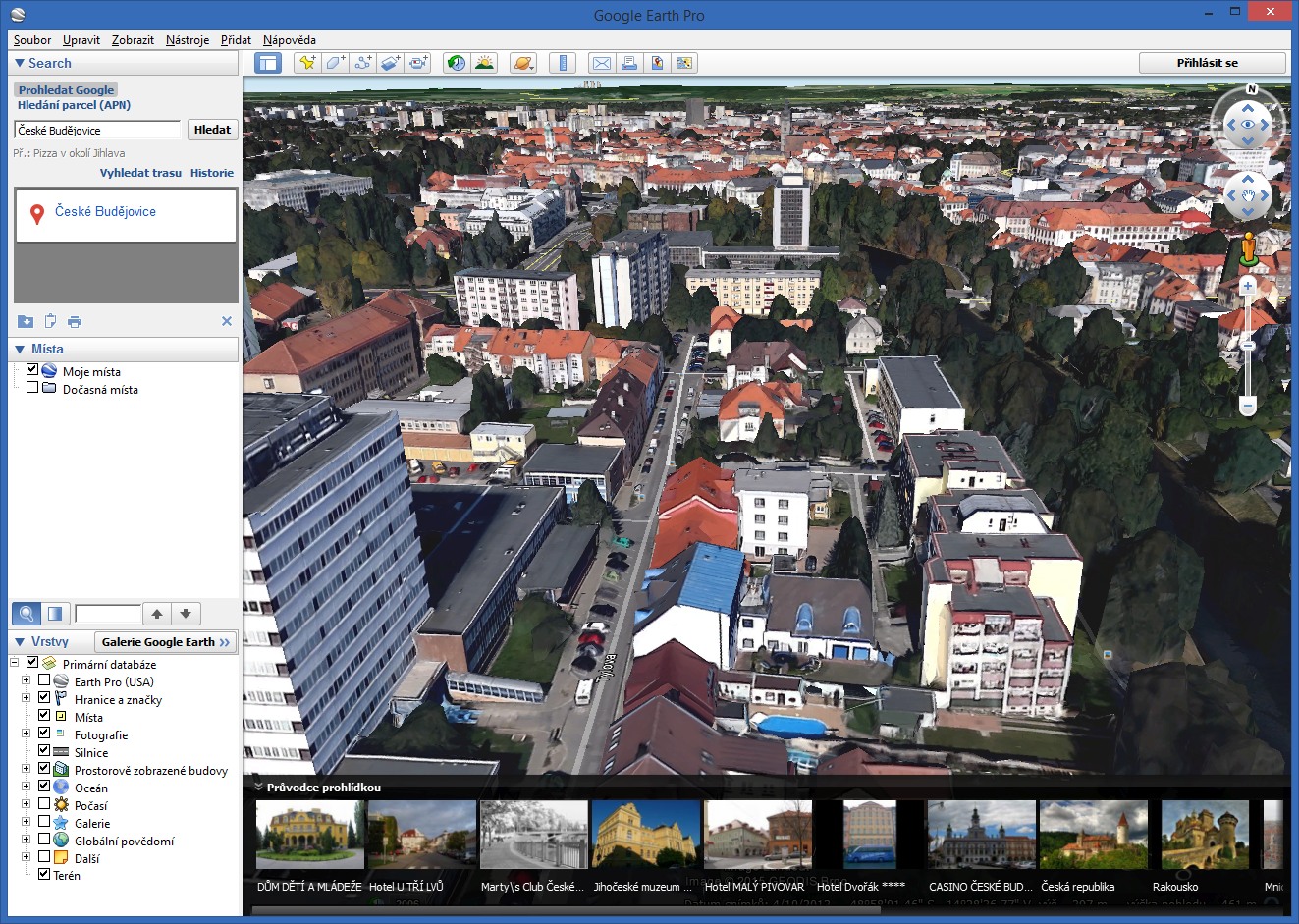Screen dimensions: 1299x924
Task: Check the Dočasná místa checkbox
Action: click(32, 388)
